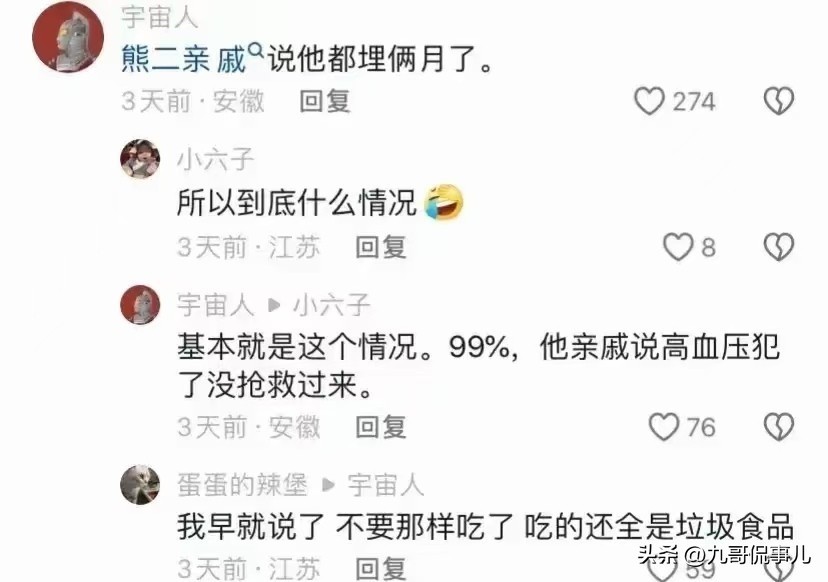Dislike 小六子's comment with broken heart icon
This screenshot has width=828, height=582.
(779, 247)
